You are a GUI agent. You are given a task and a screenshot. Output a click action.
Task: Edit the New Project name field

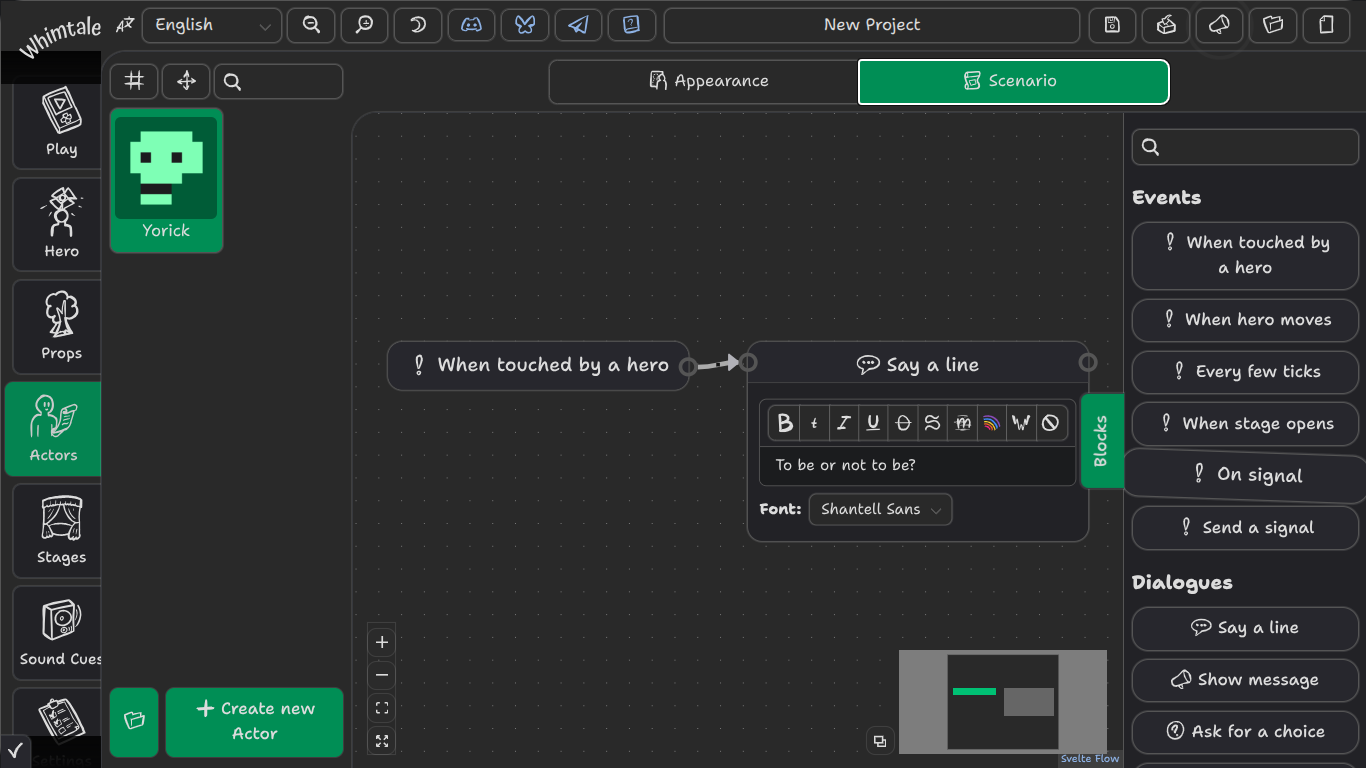pyautogui.click(x=872, y=25)
